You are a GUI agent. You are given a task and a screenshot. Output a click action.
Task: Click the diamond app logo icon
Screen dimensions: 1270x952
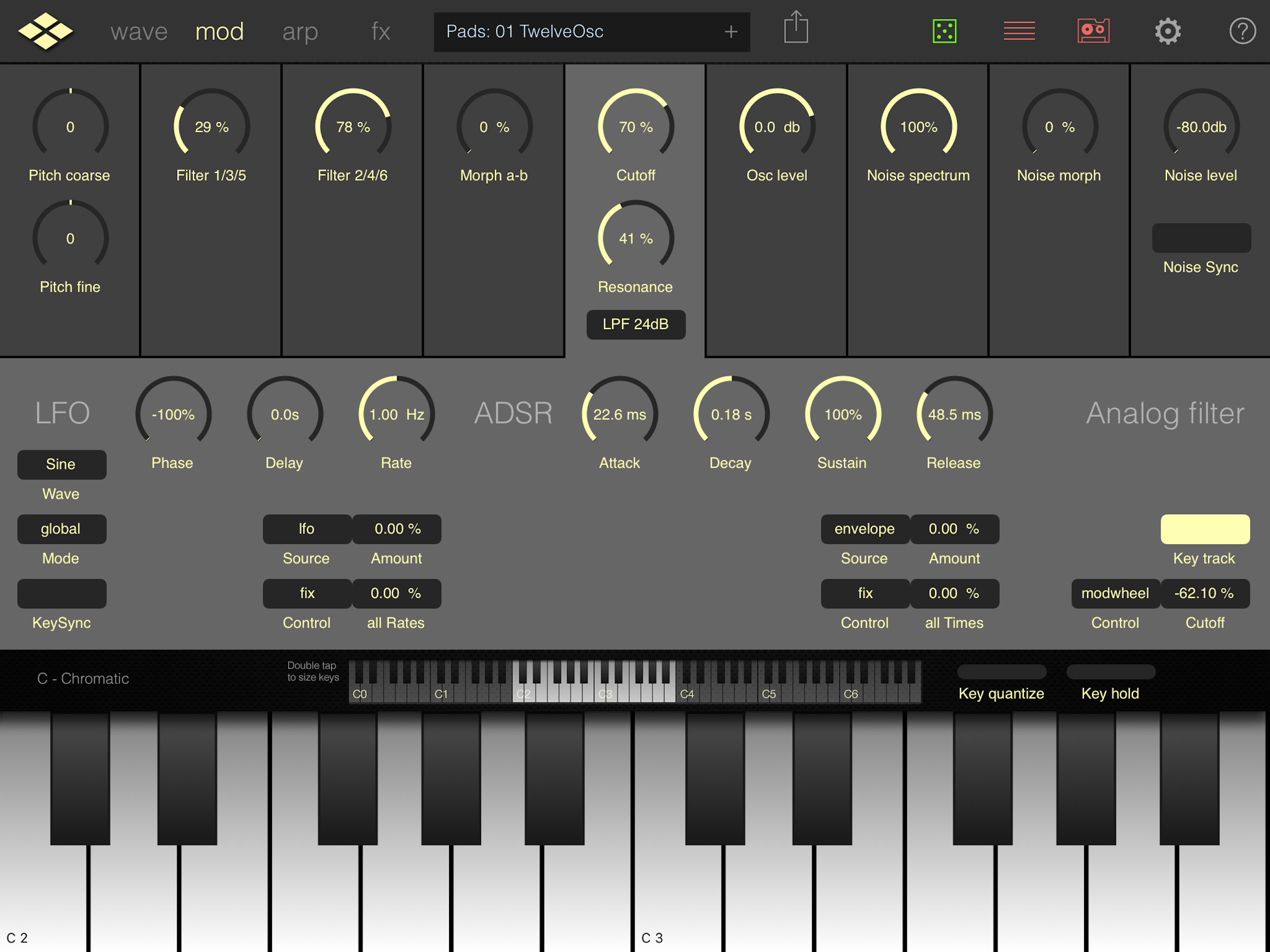coord(46,31)
